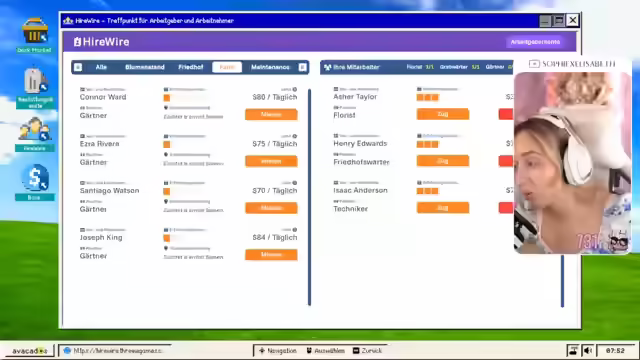Click the location pin icon in Joseph King's row
Image resolution: width=640 pixels, height=360 pixels.
coord(166,248)
